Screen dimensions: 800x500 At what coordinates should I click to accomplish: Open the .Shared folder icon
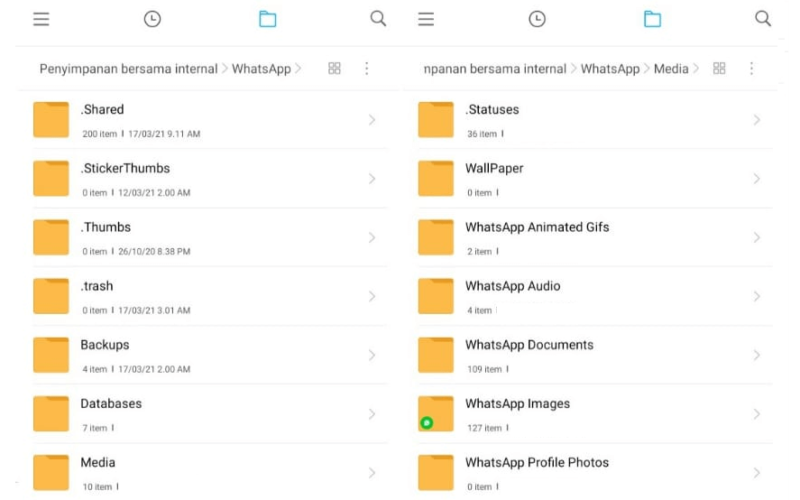(51, 120)
